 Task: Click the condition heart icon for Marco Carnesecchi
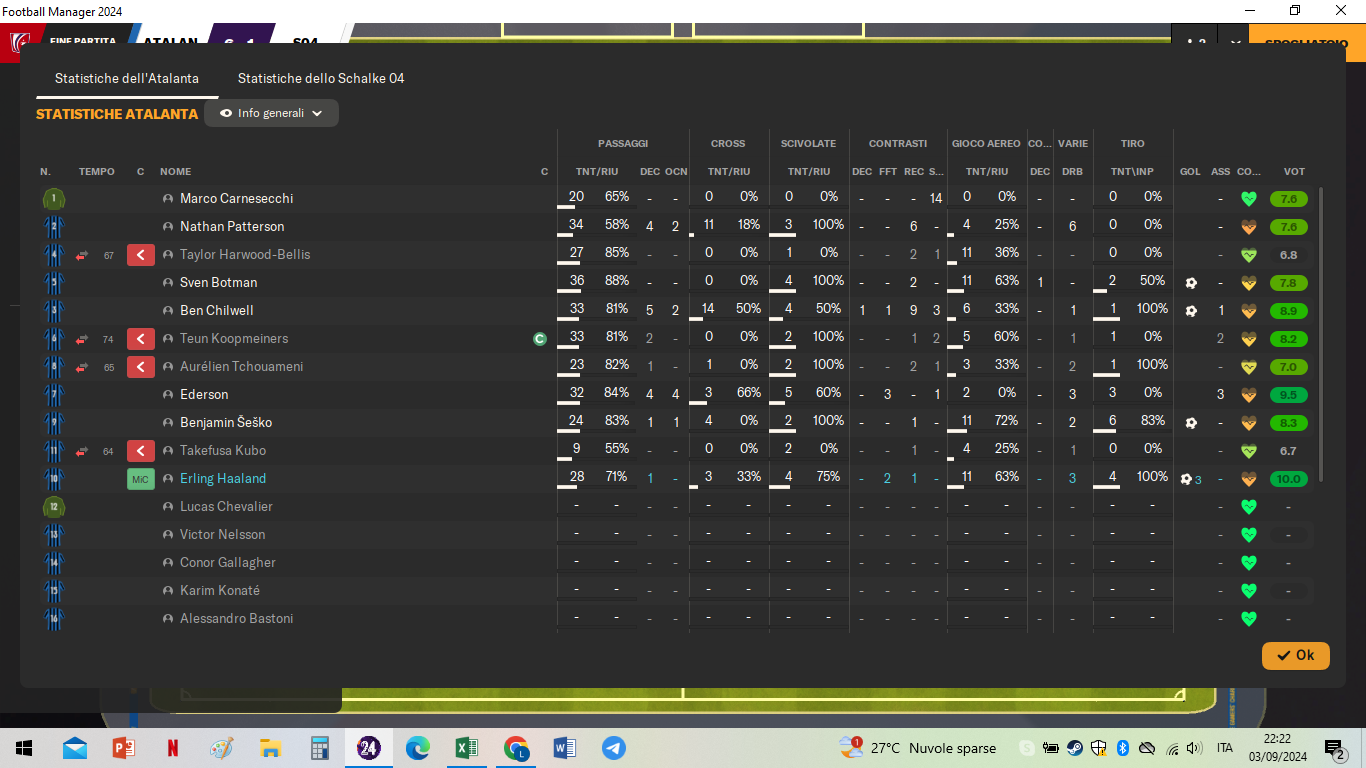point(1248,199)
